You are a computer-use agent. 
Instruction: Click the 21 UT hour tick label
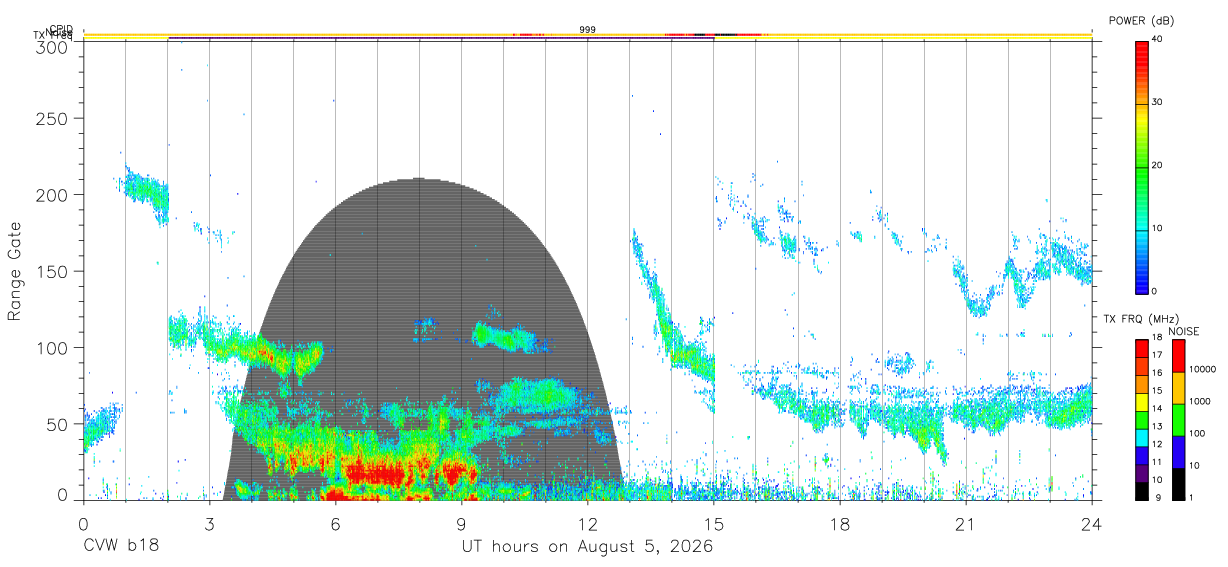tap(966, 523)
